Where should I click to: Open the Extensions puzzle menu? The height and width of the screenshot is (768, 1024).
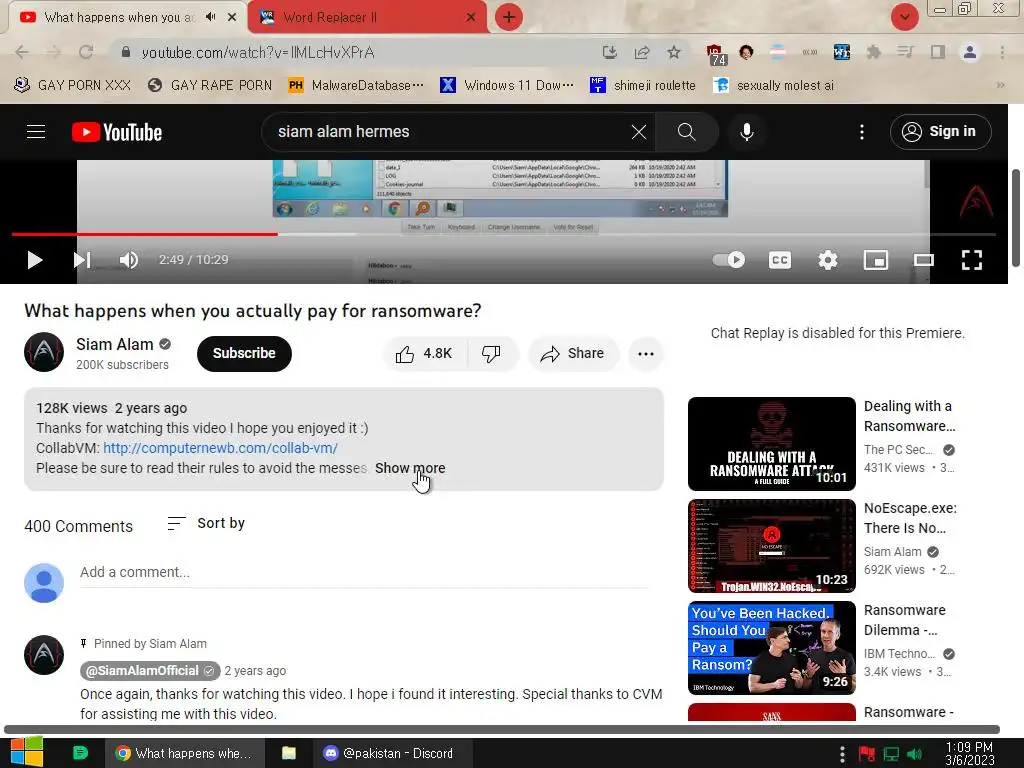coord(874,52)
